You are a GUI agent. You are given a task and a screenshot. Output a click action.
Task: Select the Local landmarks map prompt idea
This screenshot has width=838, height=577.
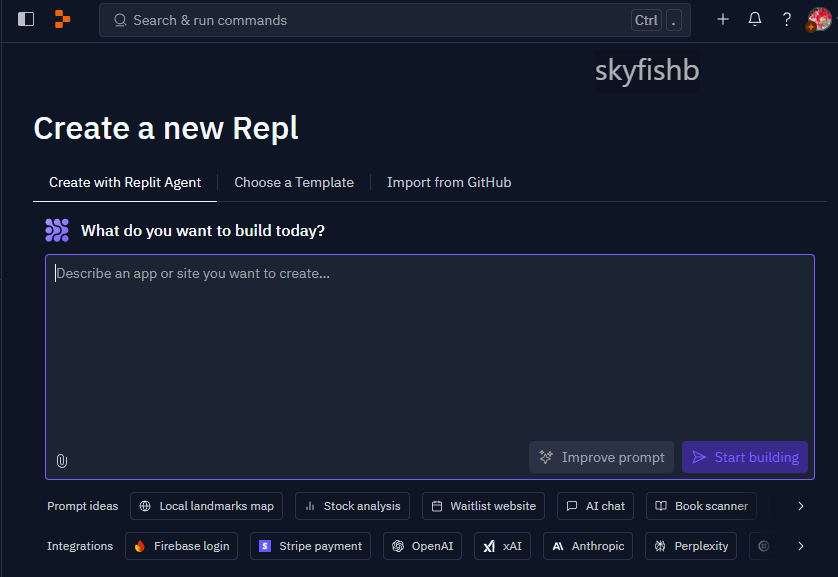(206, 506)
